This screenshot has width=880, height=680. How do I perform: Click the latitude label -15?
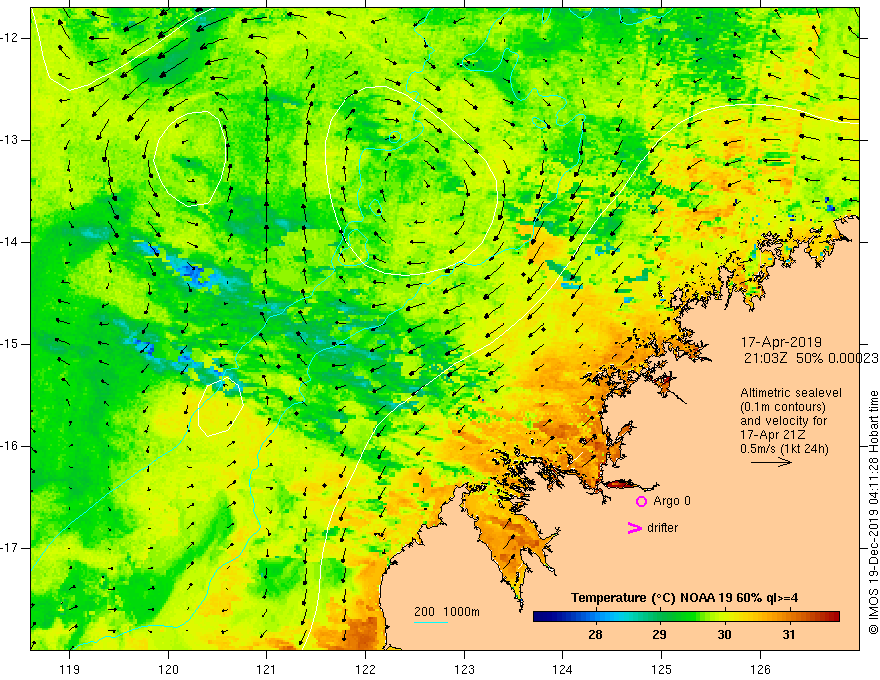point(10,344)
